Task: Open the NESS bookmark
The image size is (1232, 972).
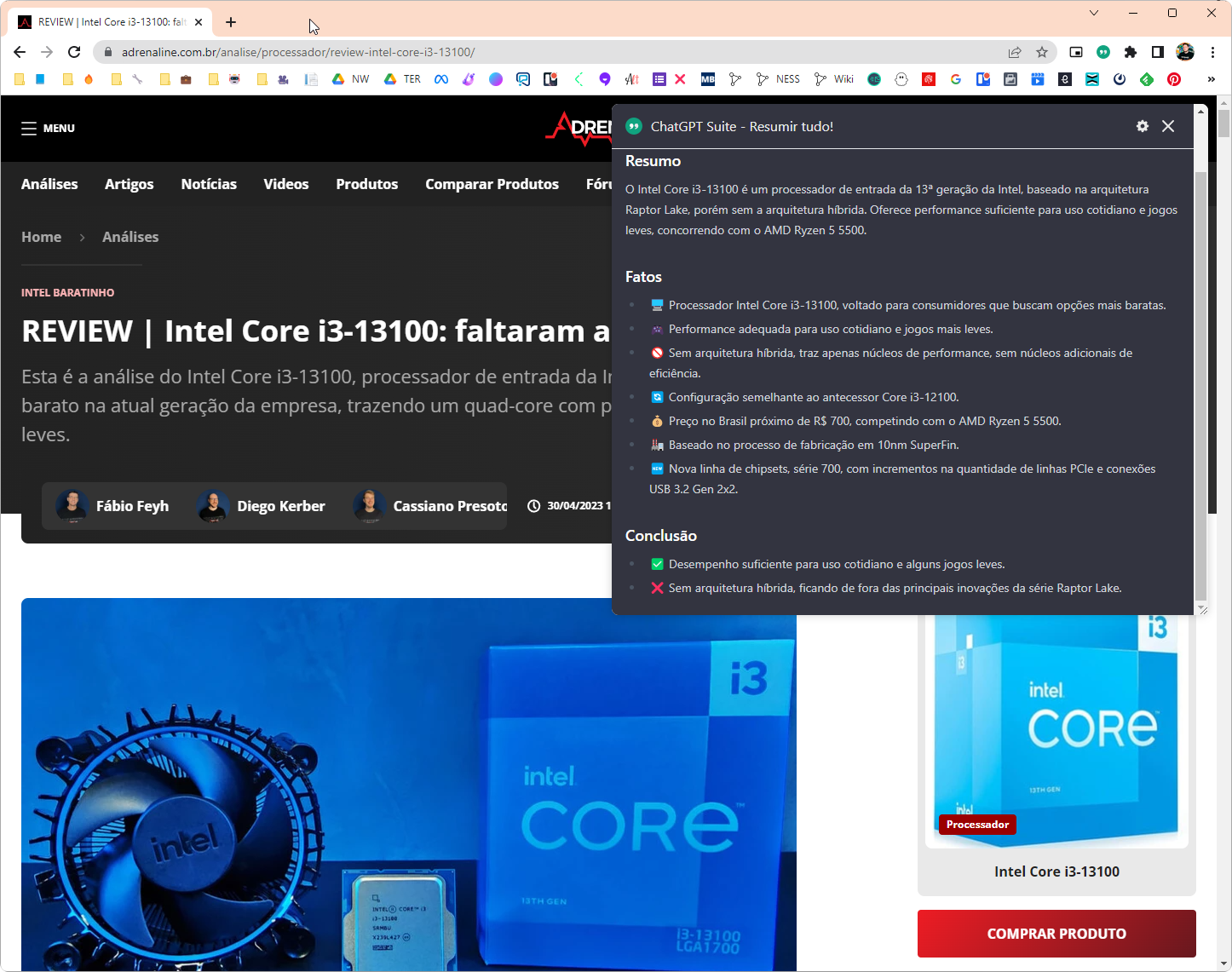Action: tap(778, 79)
